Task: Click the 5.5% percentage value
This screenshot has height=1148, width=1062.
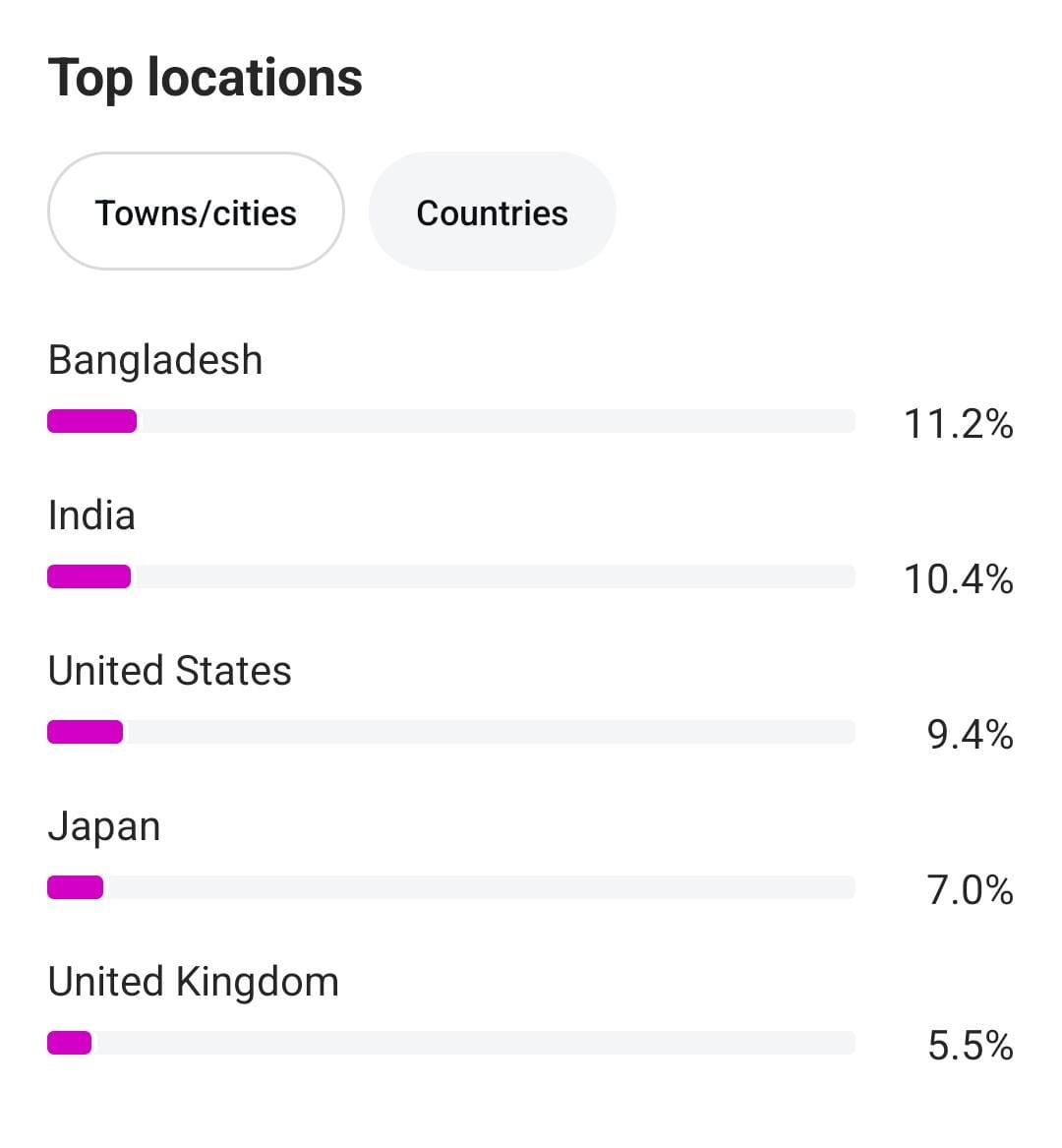Action: (x=970, y=1046)
